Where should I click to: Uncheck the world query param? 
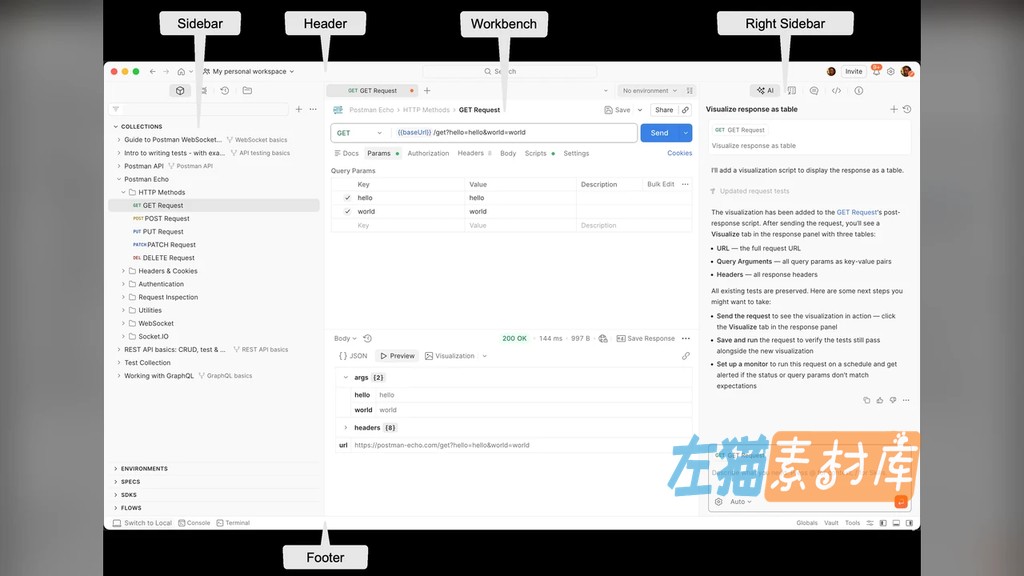pos(347,212)
